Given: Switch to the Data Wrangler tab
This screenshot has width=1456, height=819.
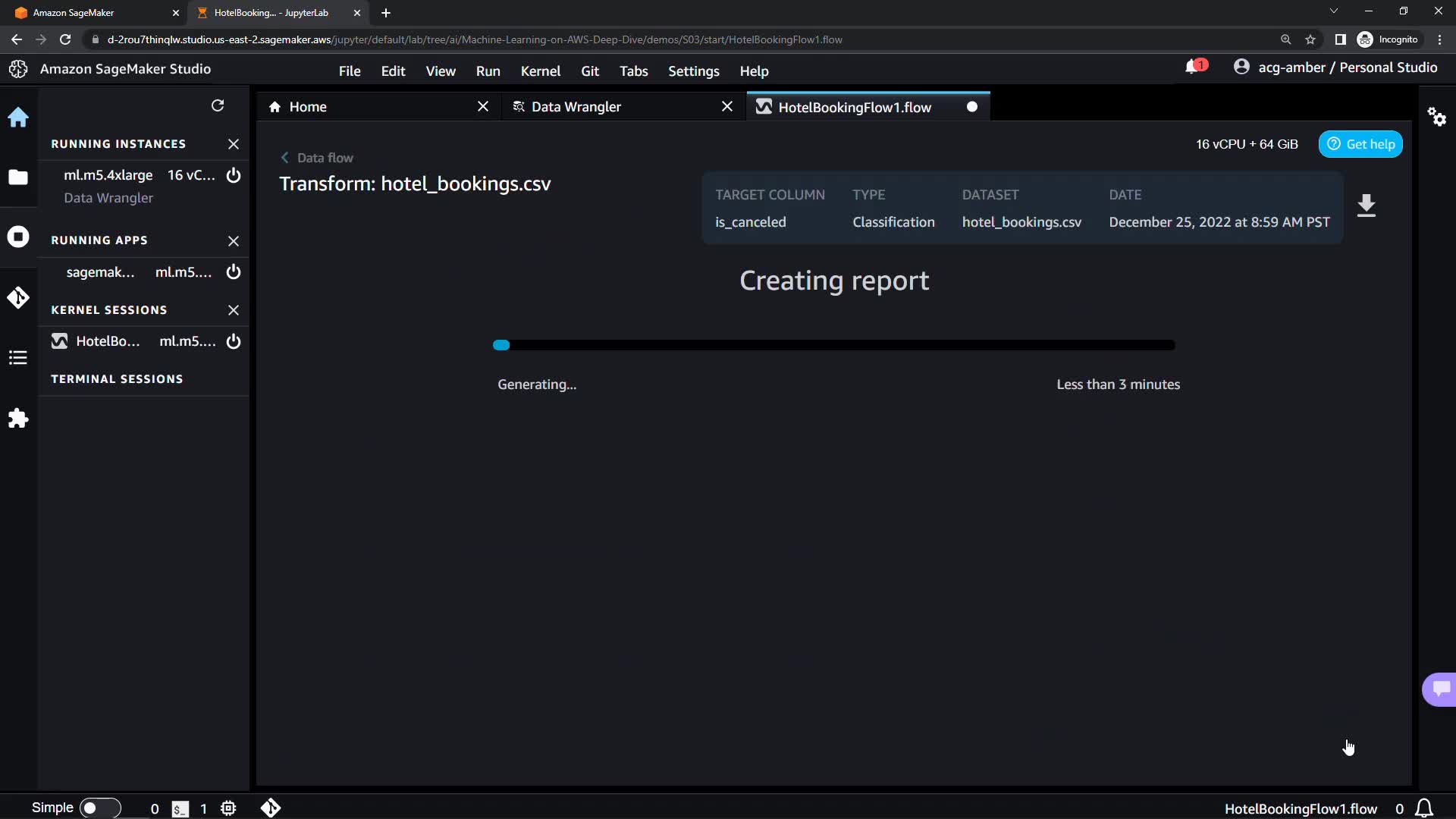Looking at the screenshot, I should click(576, 107).
